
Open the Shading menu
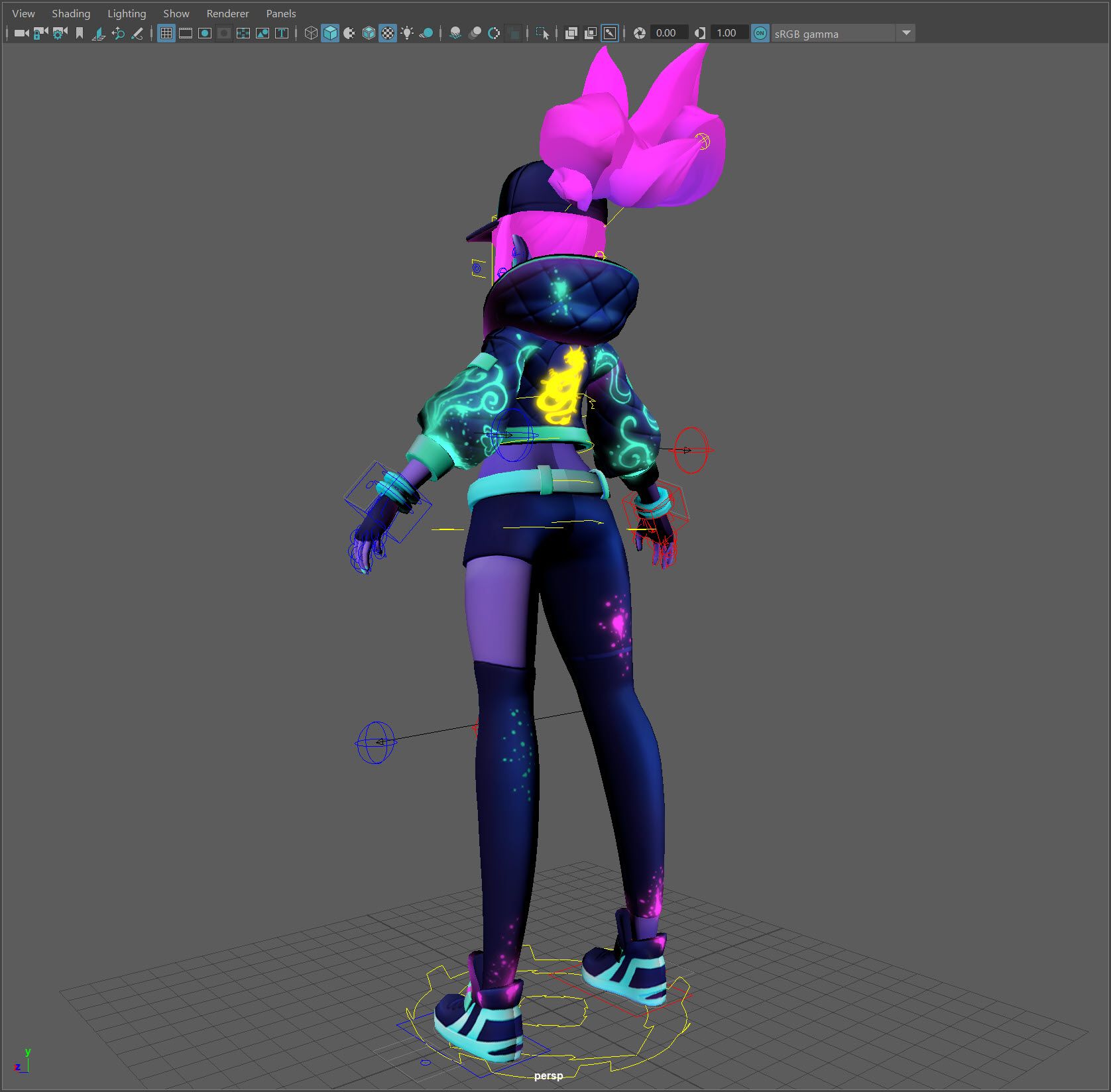tap(71, 13)
